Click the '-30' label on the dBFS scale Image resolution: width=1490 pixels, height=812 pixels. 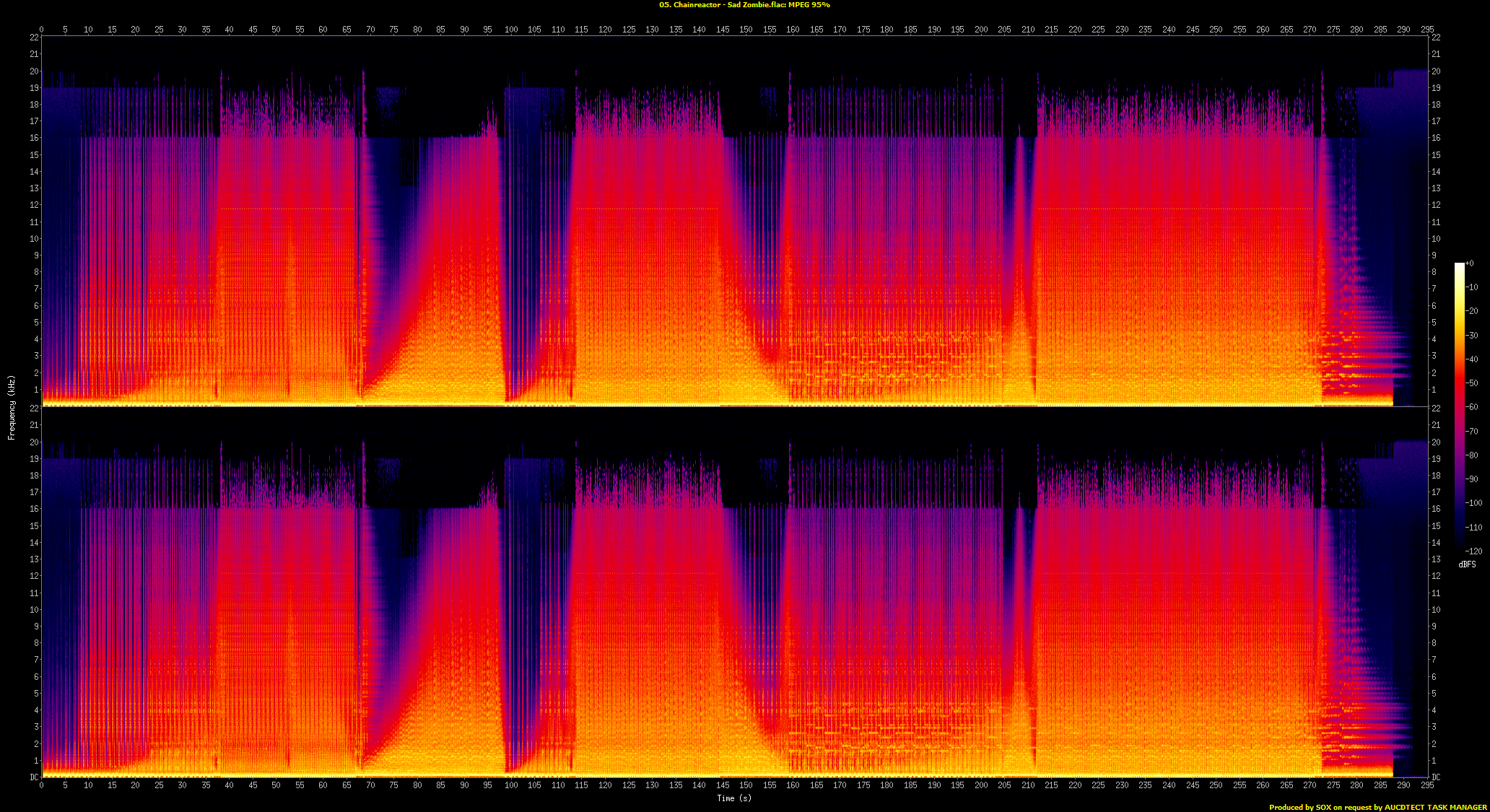1473,336
